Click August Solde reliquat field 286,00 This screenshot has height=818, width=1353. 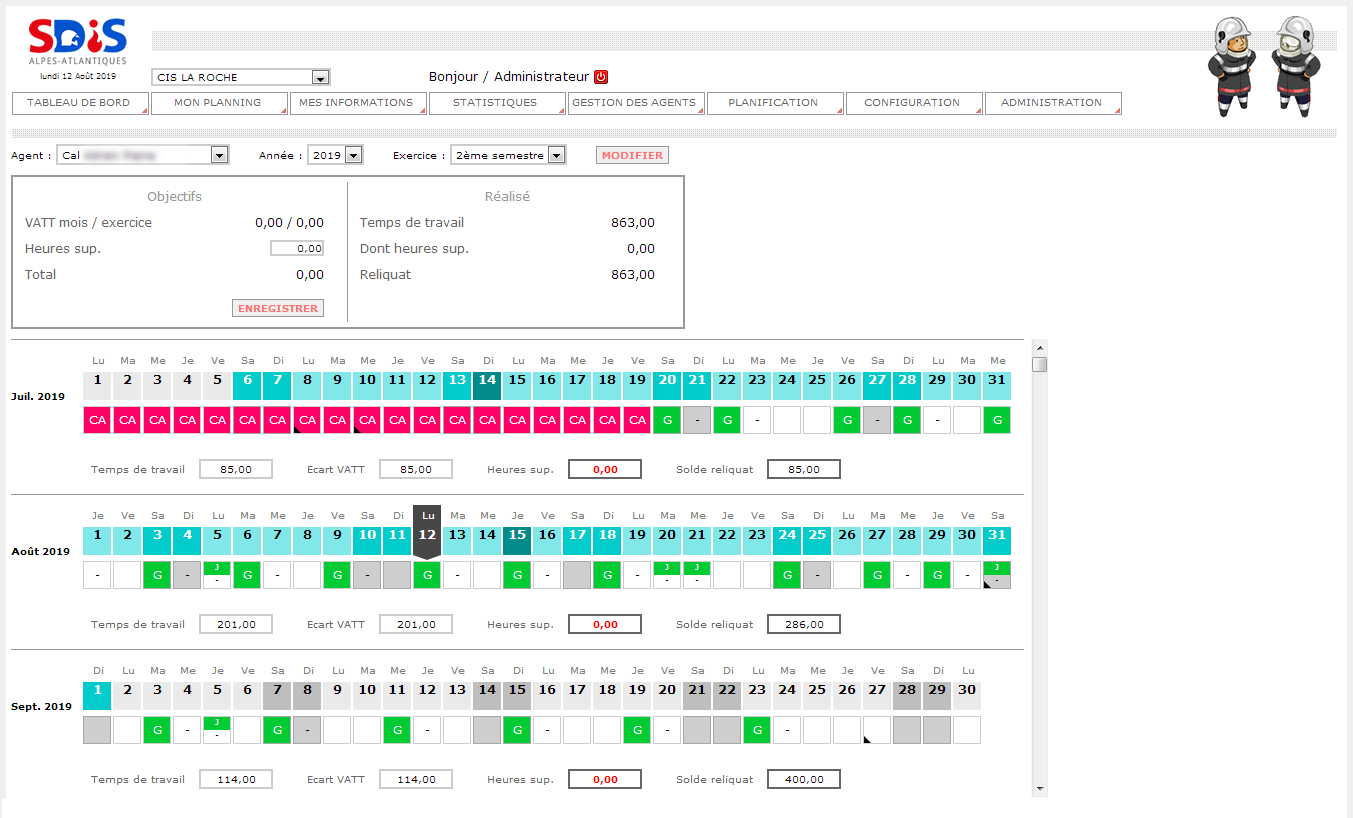tap(804, 624)
